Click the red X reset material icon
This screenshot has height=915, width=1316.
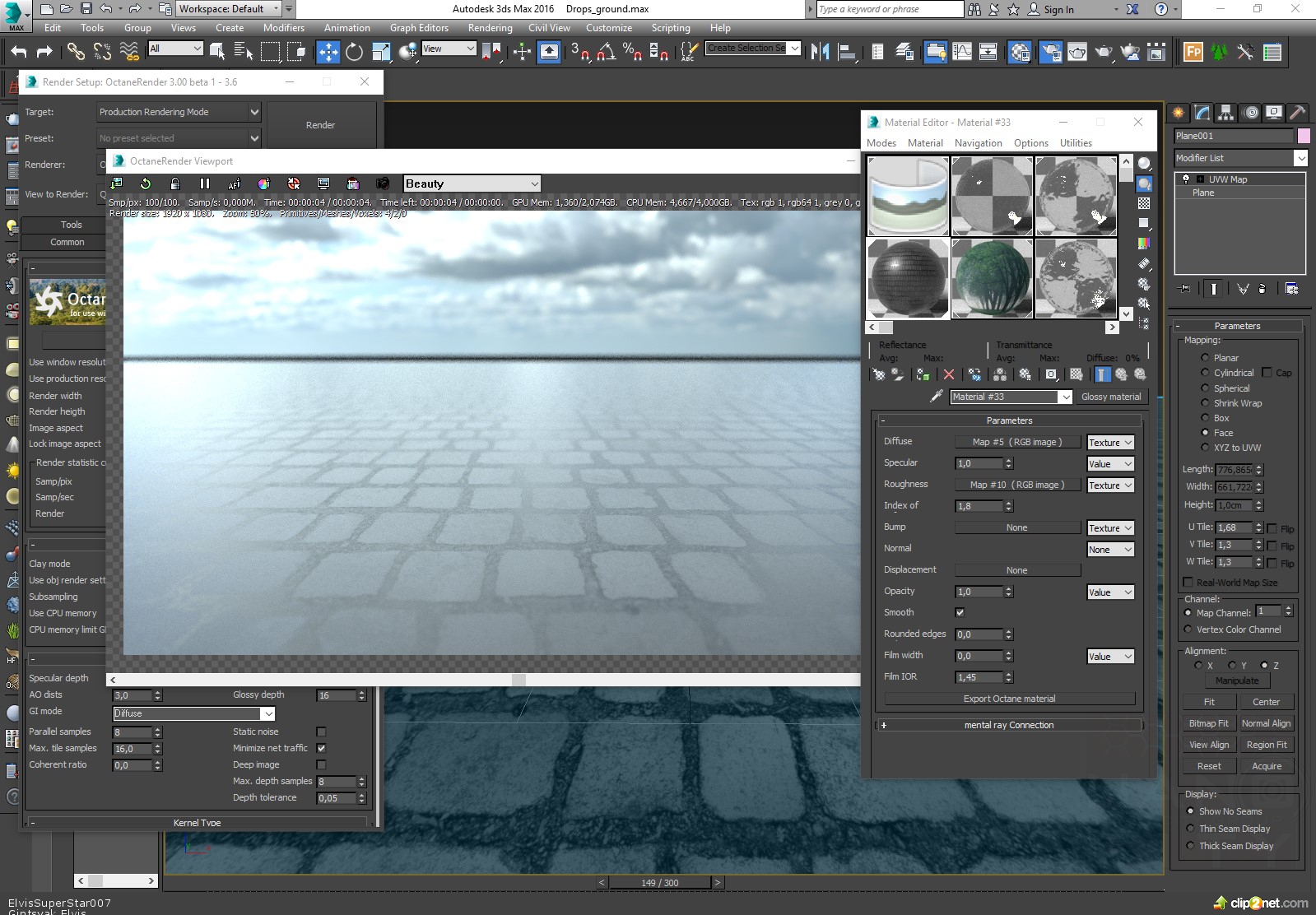(x=949, y=374)
